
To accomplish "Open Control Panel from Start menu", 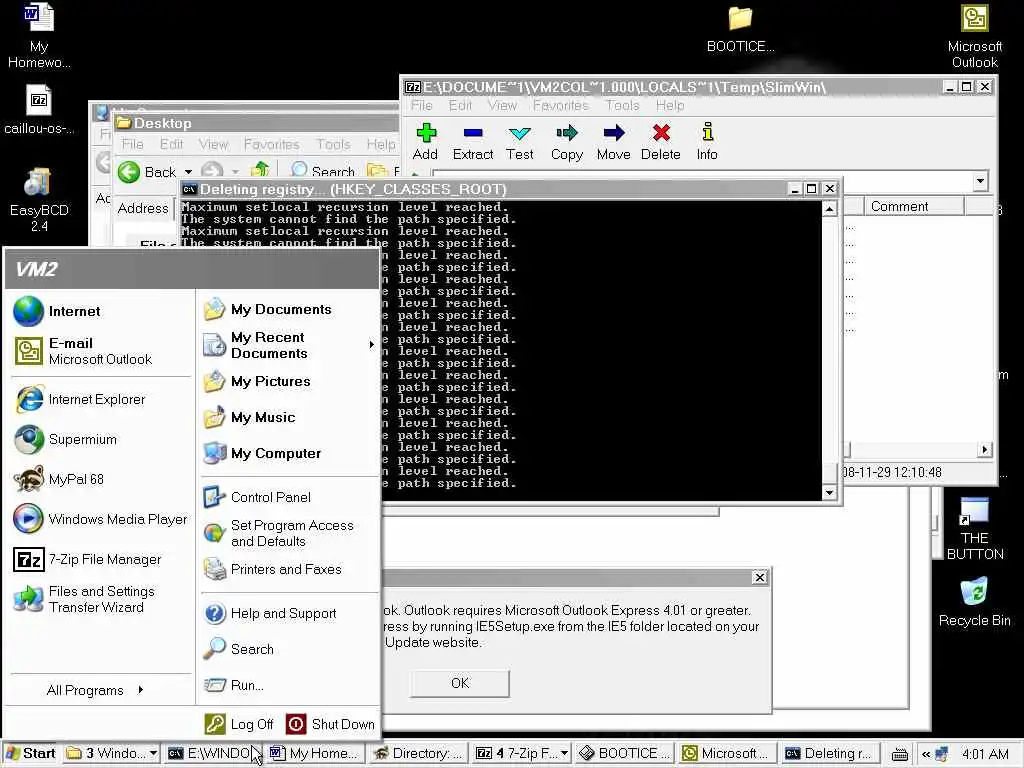I will coord(288,497).
